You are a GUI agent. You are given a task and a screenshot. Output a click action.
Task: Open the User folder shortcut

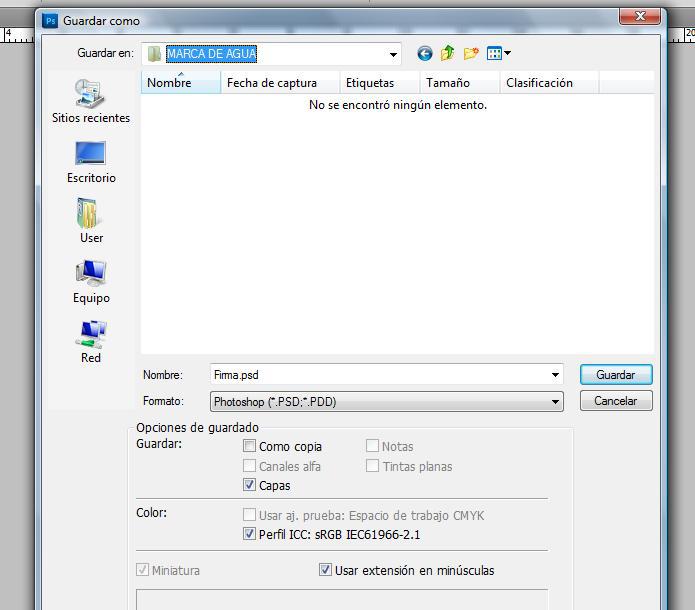click(x=91, y=220)
